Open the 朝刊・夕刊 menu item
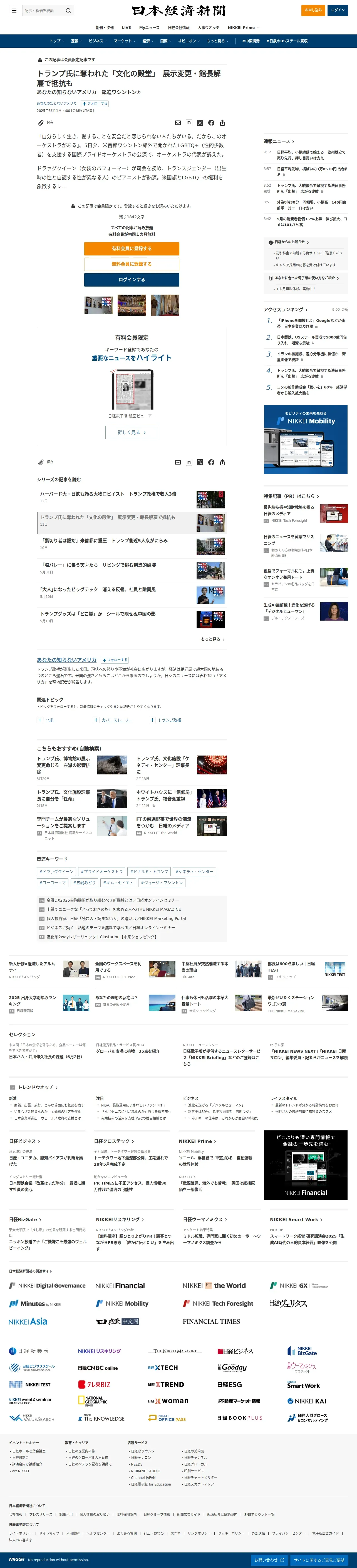The image size is (357, 1568). point(104,27)
